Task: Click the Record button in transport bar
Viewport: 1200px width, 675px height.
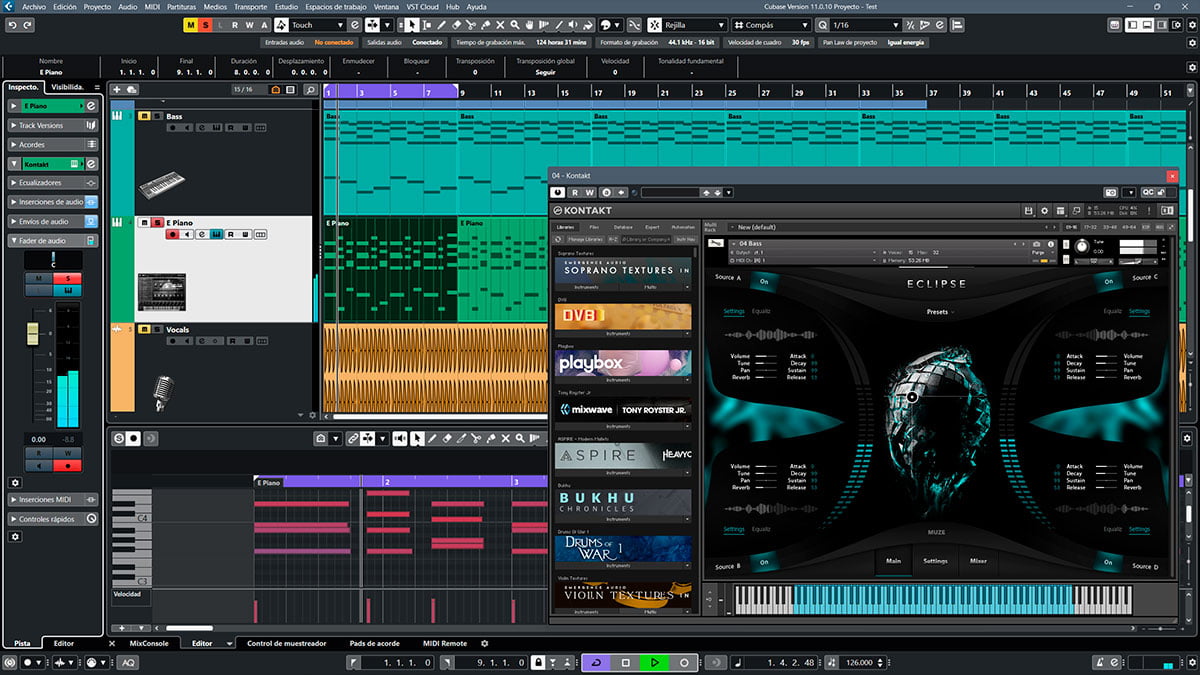Action: (x=684, y=662)
